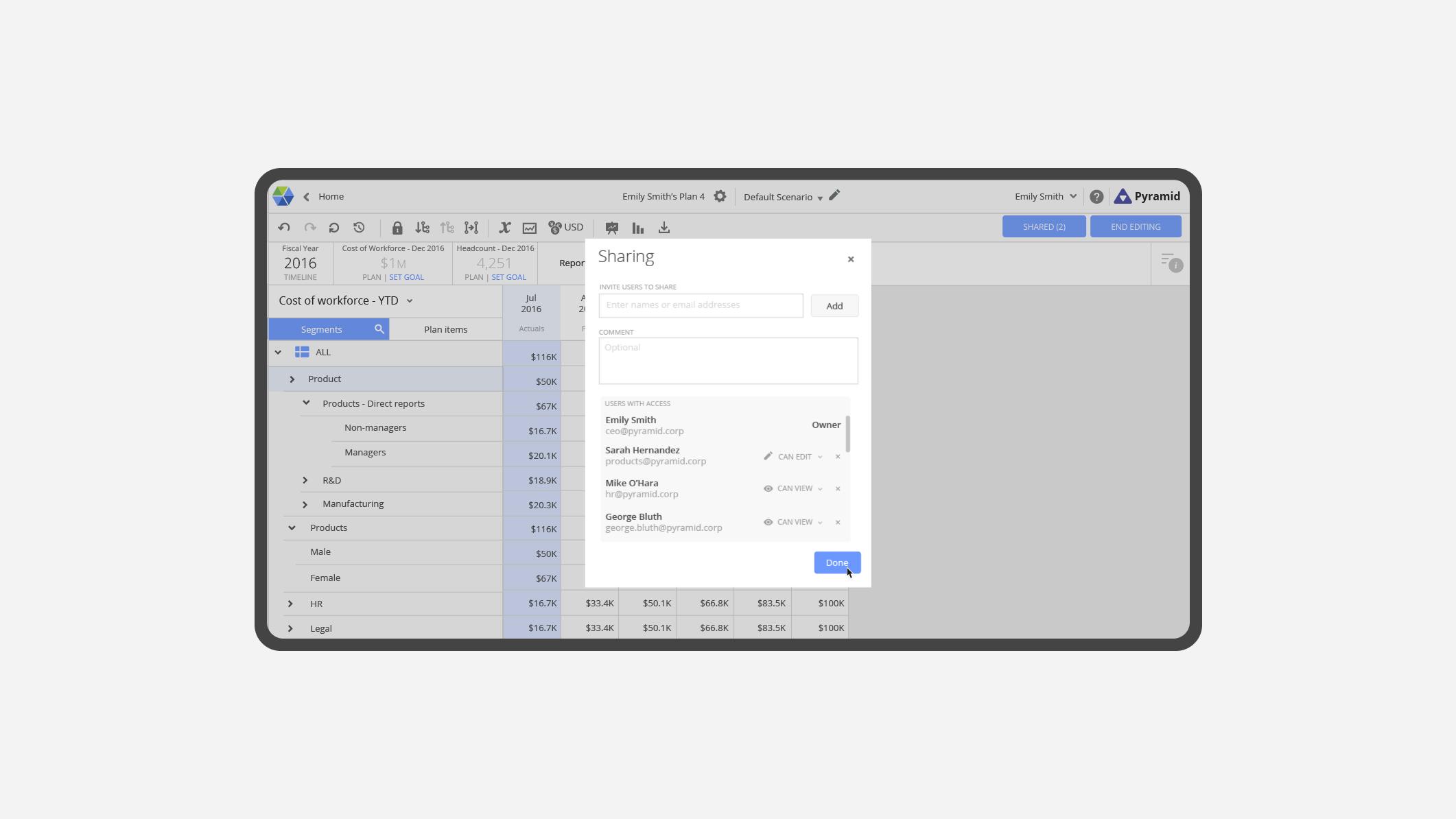Click the bar chart icon in the toolbar

637,227
